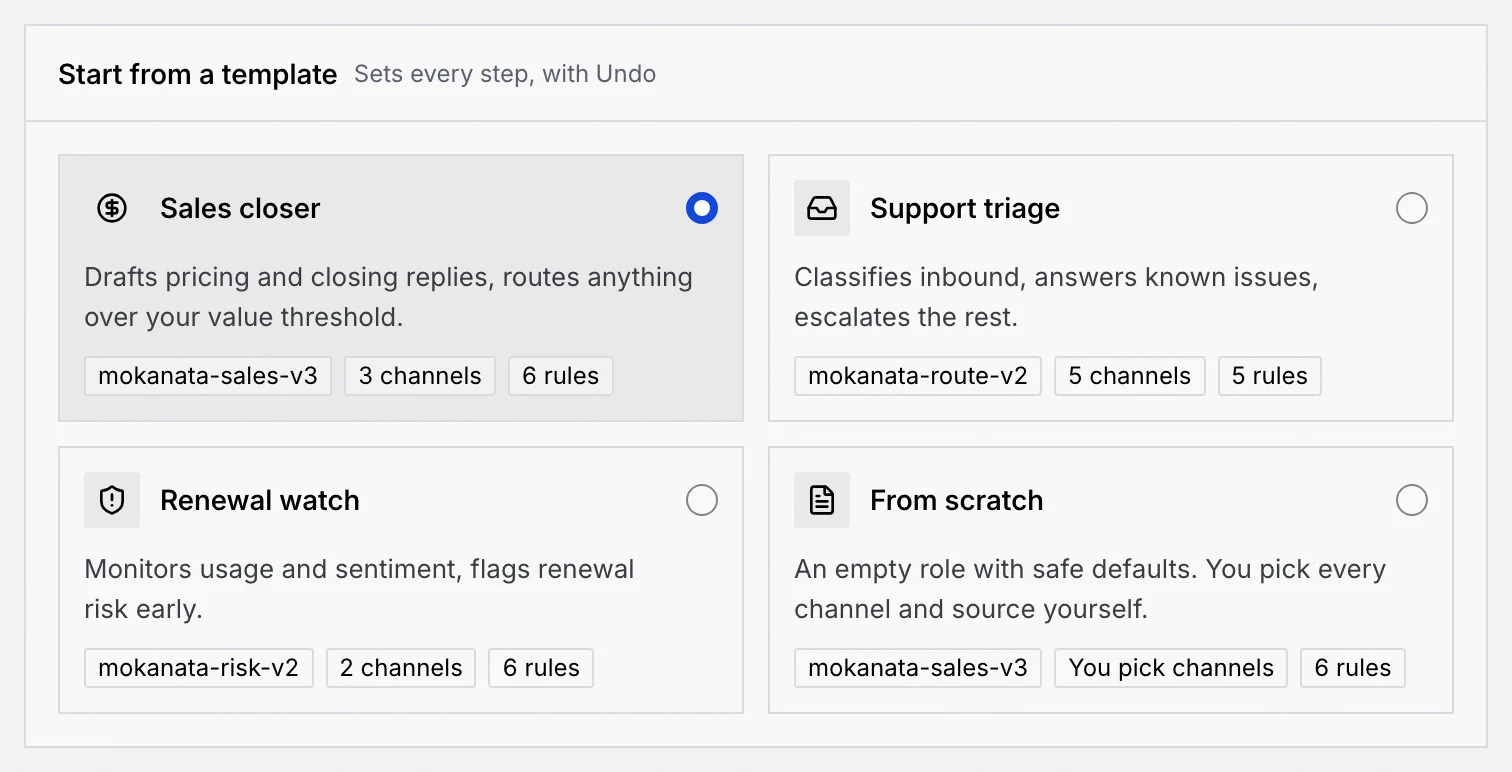Click the "Start from a template" heading
Viewport: 1512px width, 772px height.
(198, 74)
